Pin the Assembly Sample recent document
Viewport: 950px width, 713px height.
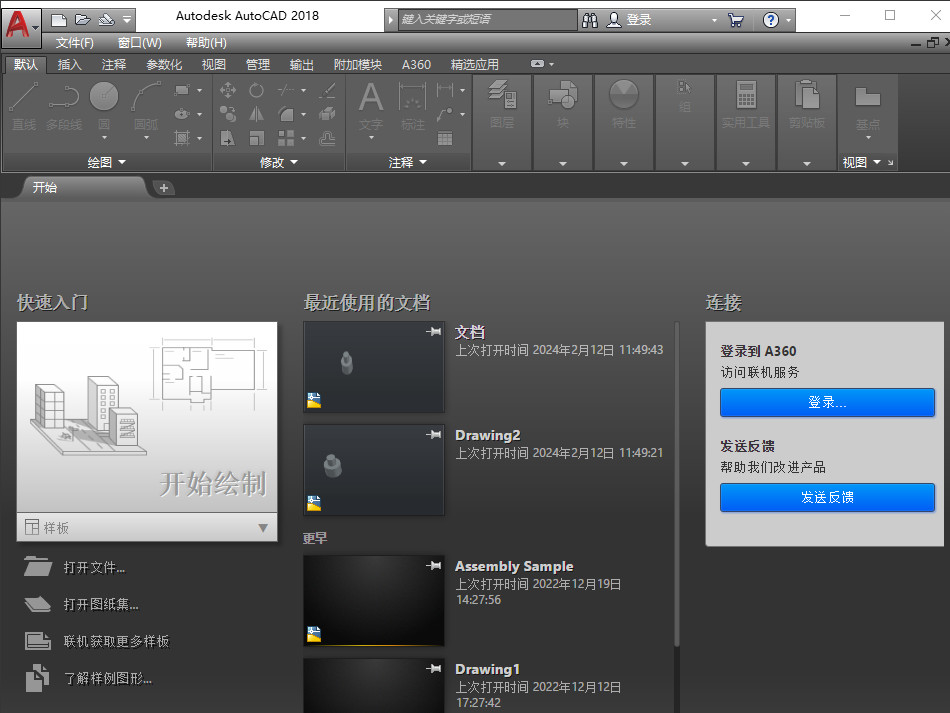(x=433, y=565)
